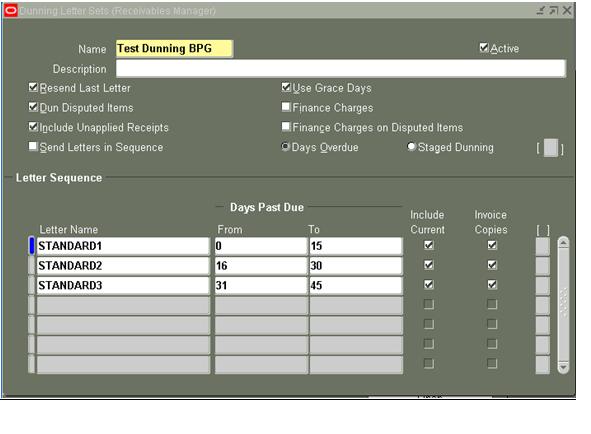
Task: Click the Name field with Test Dunning BPG
Action: tap(175, 49)
